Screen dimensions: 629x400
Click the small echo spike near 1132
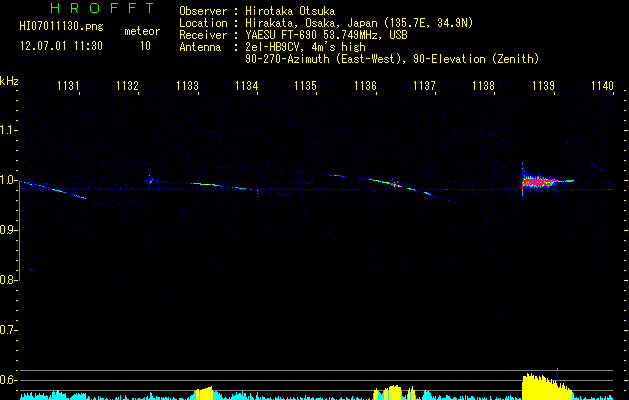[150, 179]
